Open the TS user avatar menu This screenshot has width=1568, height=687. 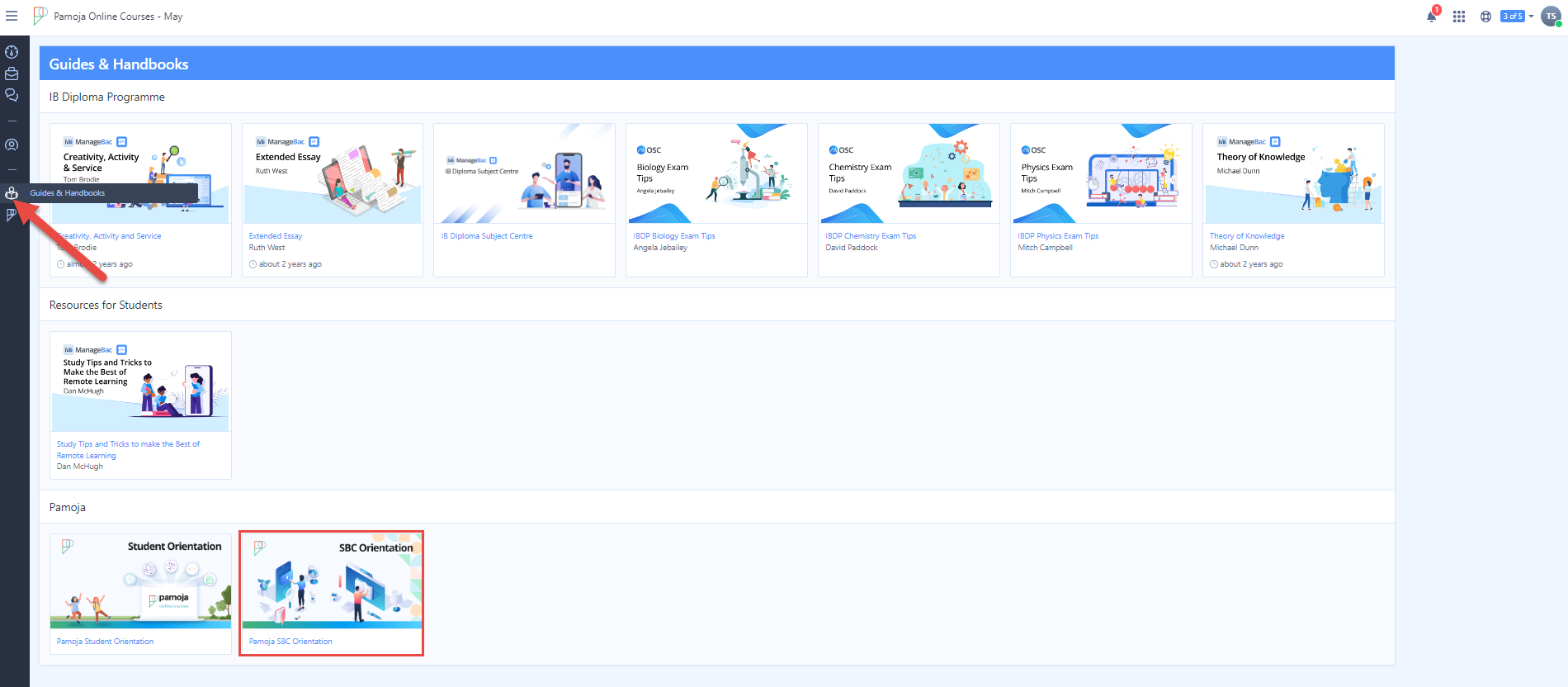(x=1551, y=17)
